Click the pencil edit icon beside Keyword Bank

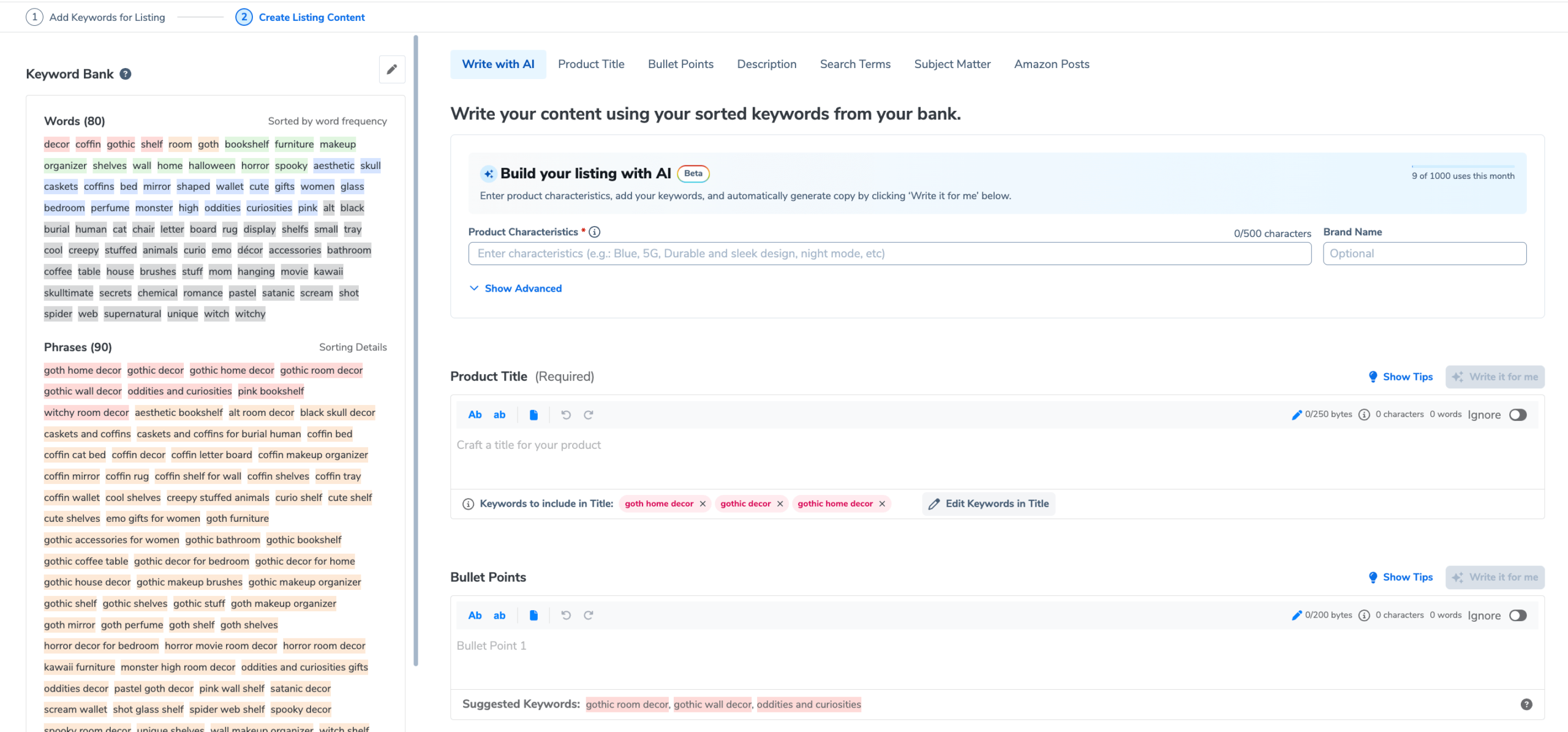click(392, 69)
